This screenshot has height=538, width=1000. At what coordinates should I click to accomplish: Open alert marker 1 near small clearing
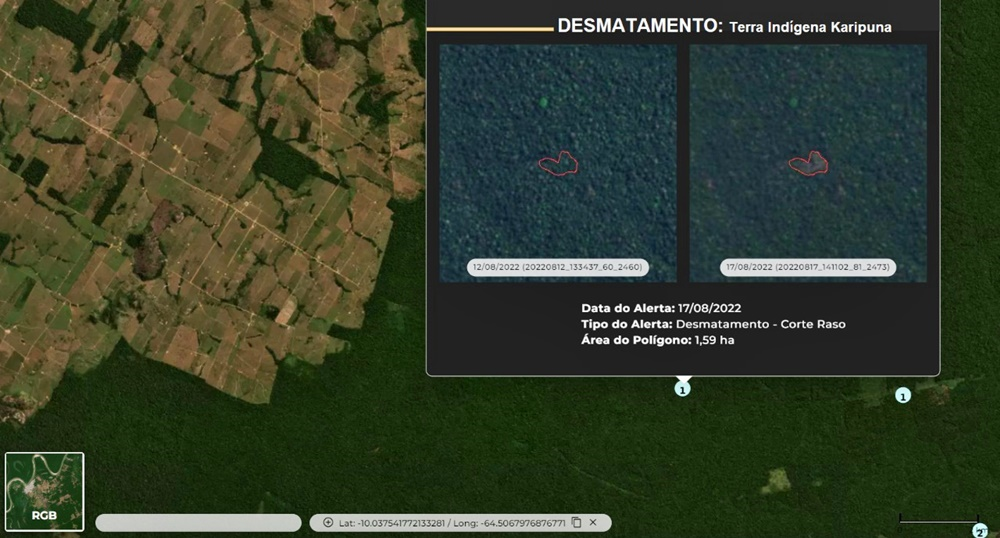point(902,396)
